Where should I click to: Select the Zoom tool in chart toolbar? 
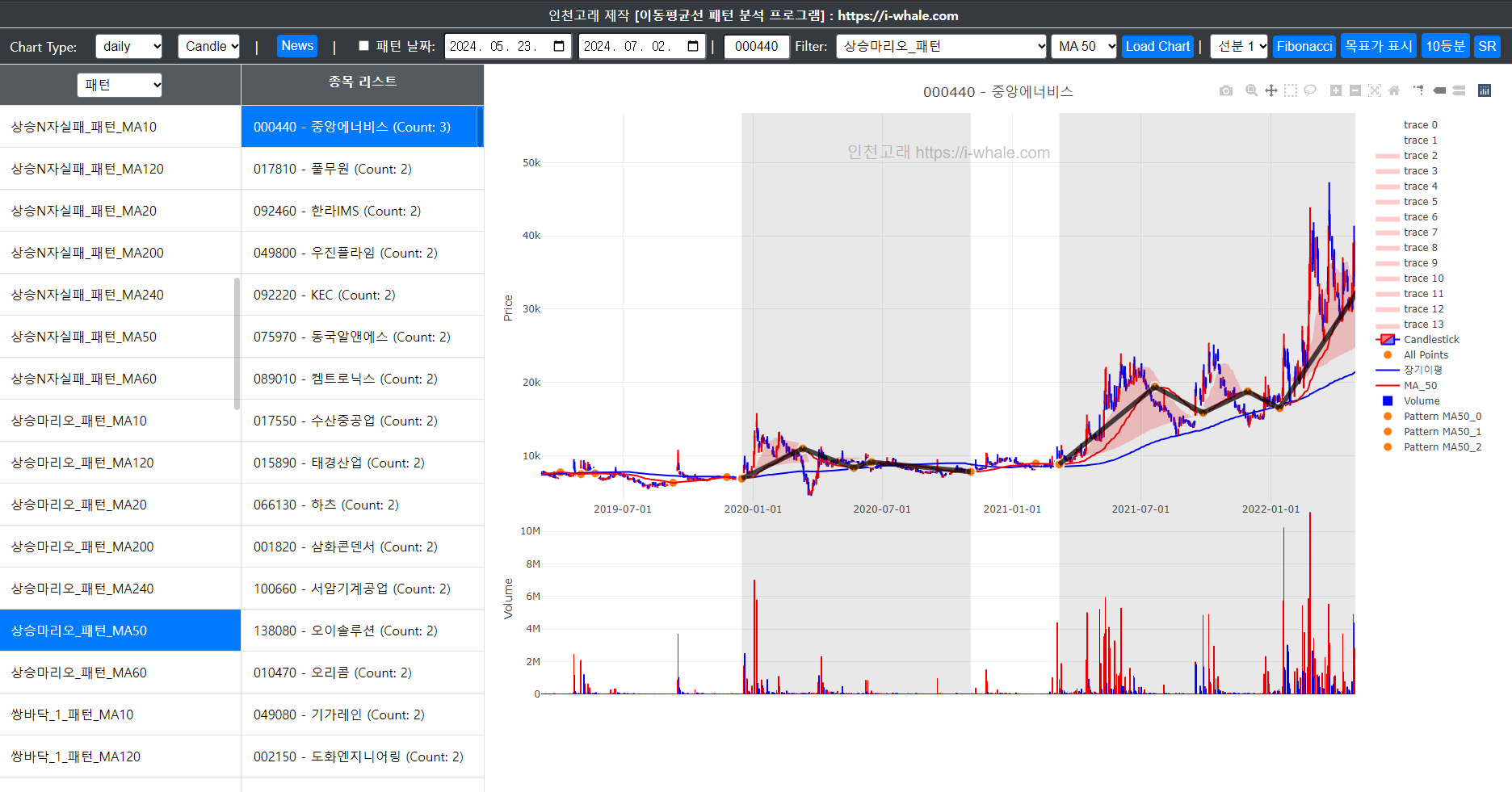click(1251, 90)
